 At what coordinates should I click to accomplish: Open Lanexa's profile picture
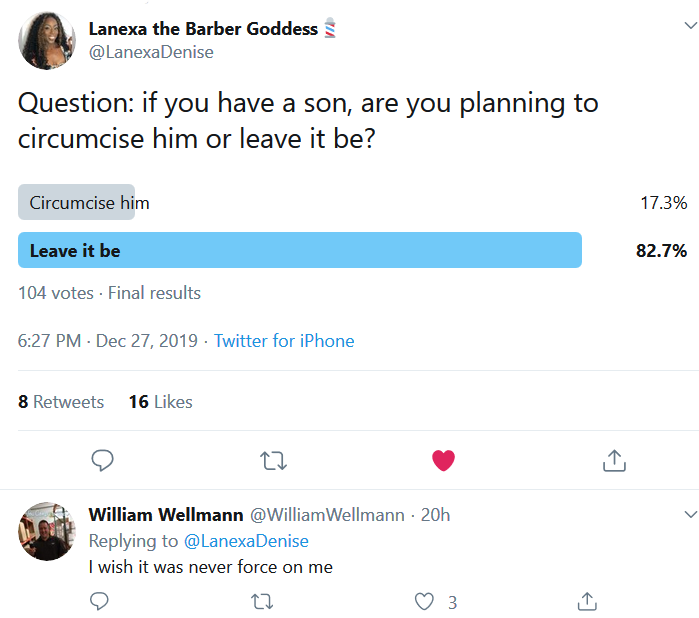click(47, 40)
